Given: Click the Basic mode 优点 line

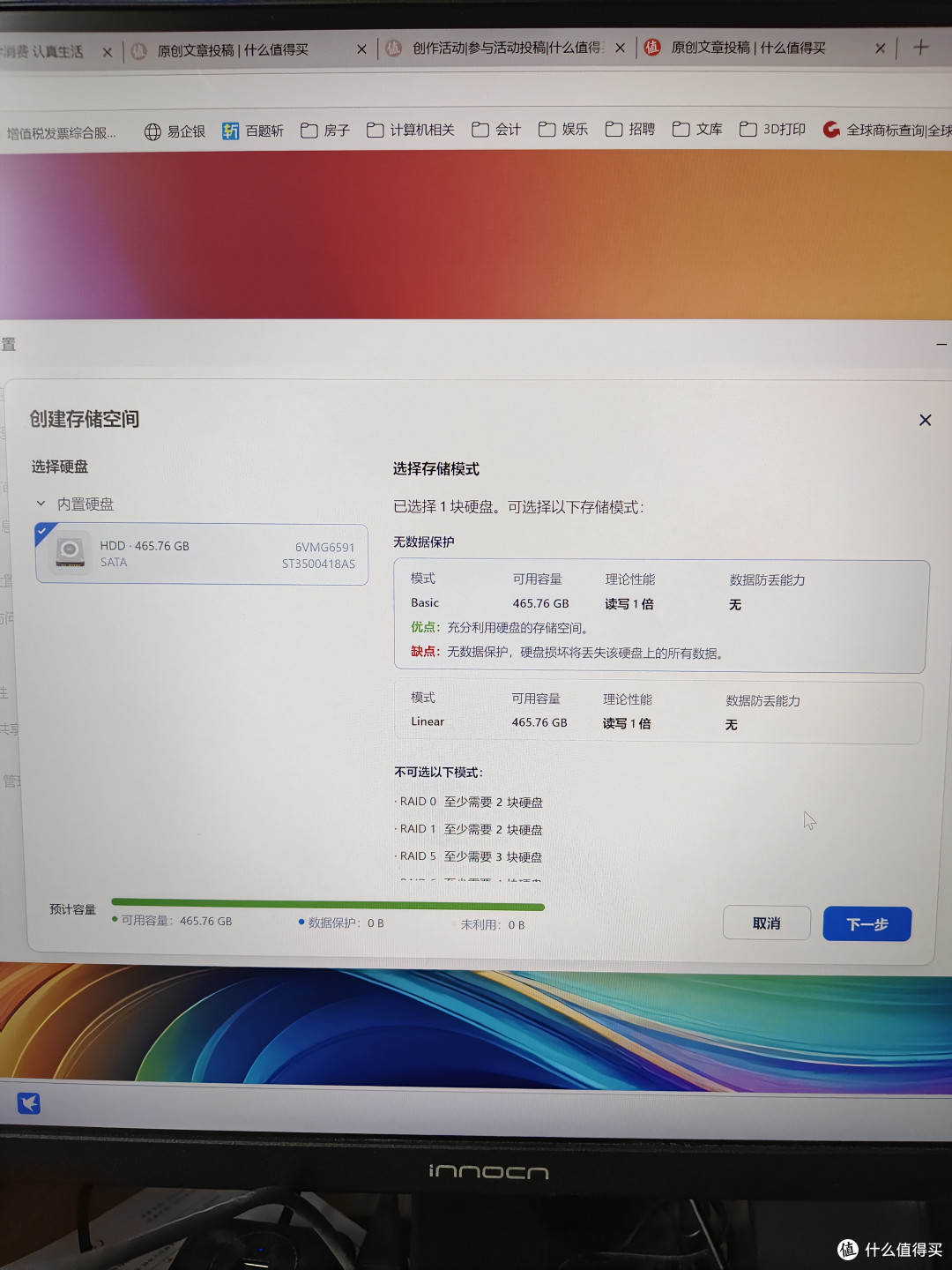Looking at the screenshot, I should pyautogui.click(x=500, y=627).
